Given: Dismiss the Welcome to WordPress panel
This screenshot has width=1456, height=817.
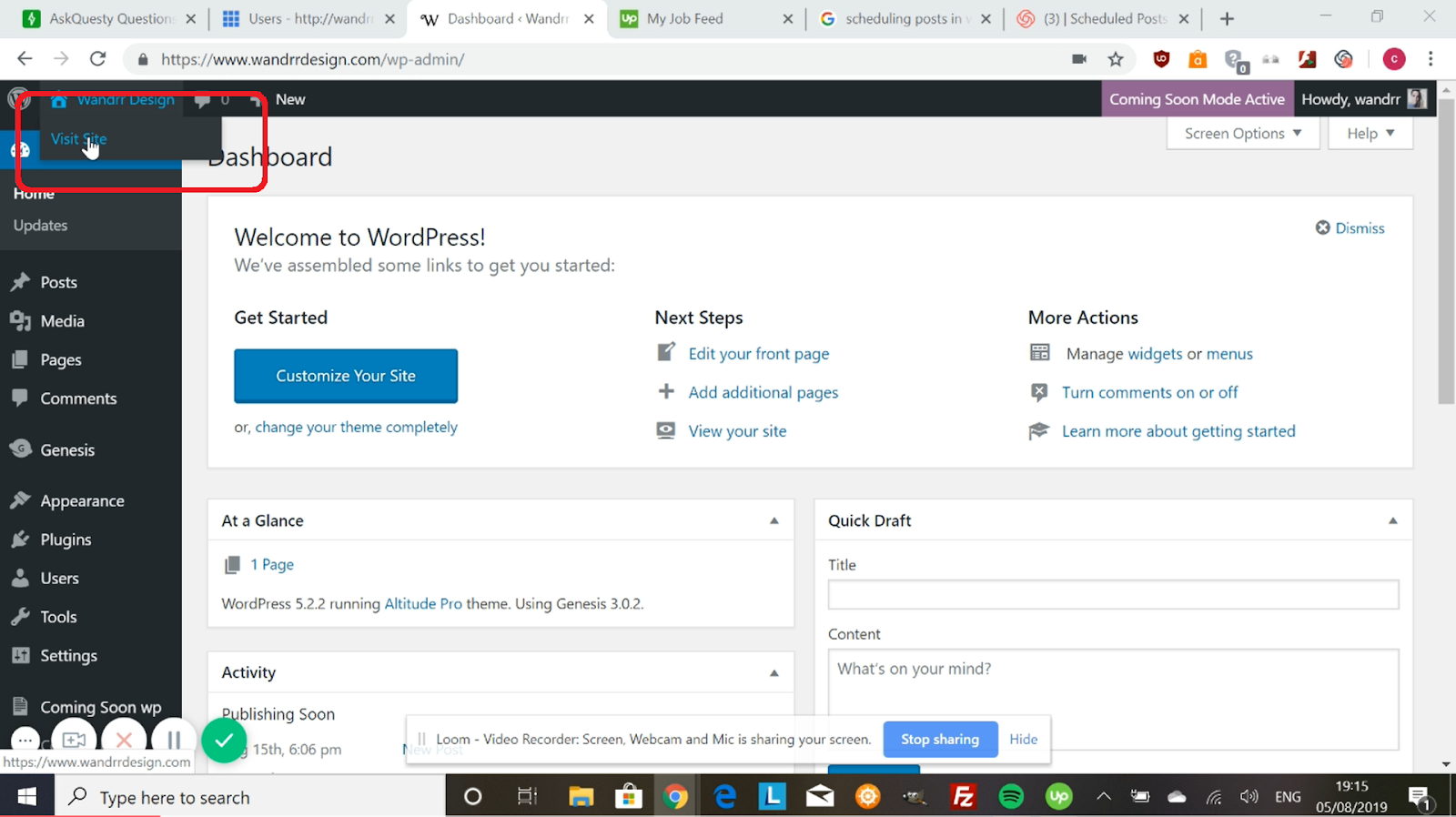Looking at the screenshot, I should (x=1350, y=228).
